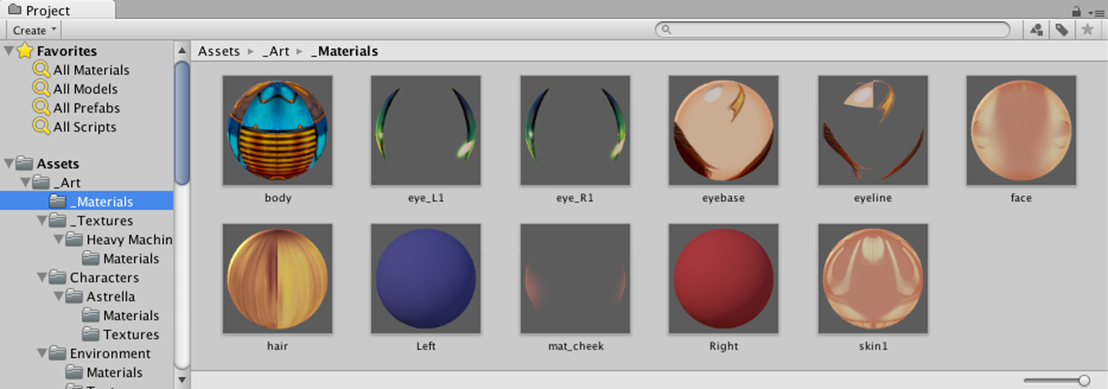Click the Assets breadcrumb link
The image size is (1108, 389).
pos(218,51)
